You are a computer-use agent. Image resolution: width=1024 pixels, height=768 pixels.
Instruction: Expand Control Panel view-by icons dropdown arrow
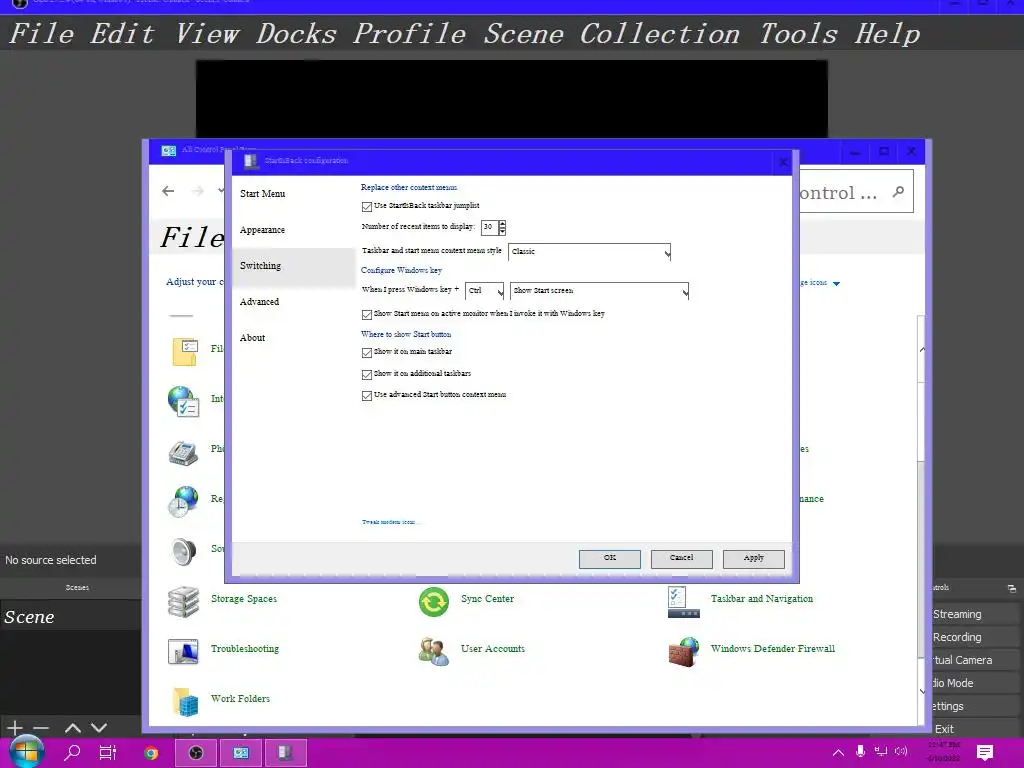pyautogui.click(x=836, y=283)
